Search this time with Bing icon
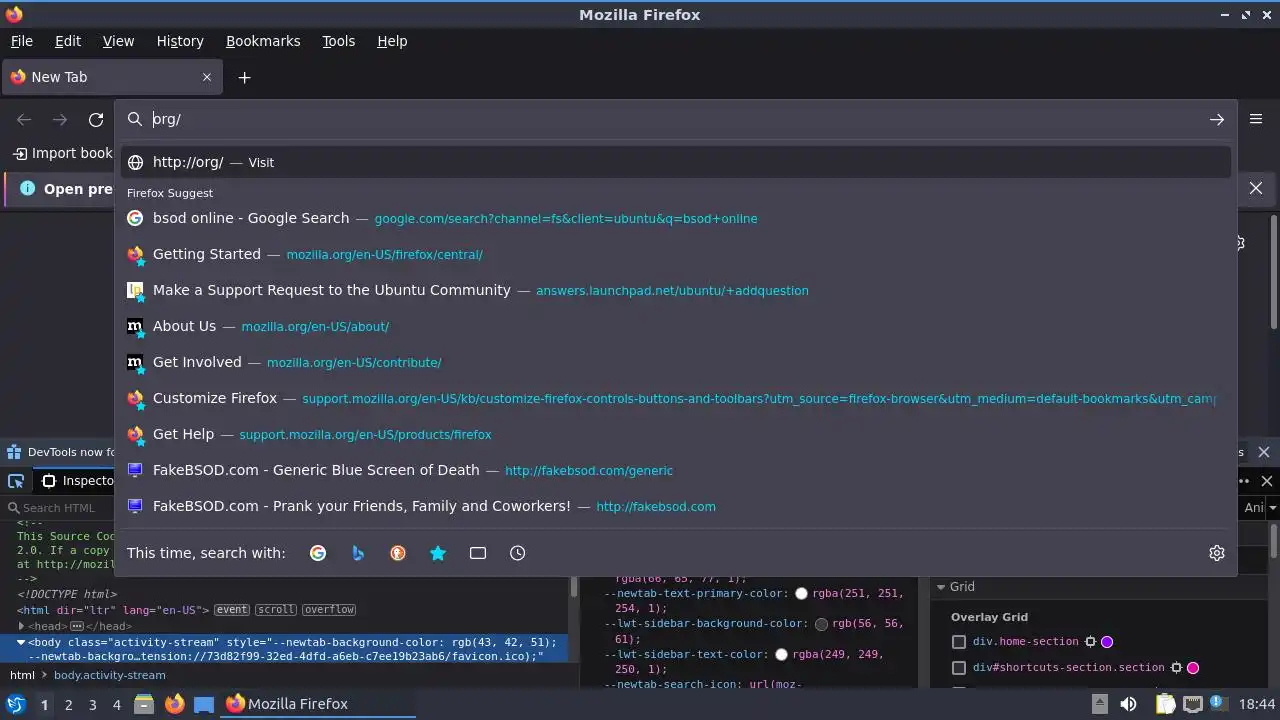The height and width of the screenshot is (720, 1280). coord(358,553)
